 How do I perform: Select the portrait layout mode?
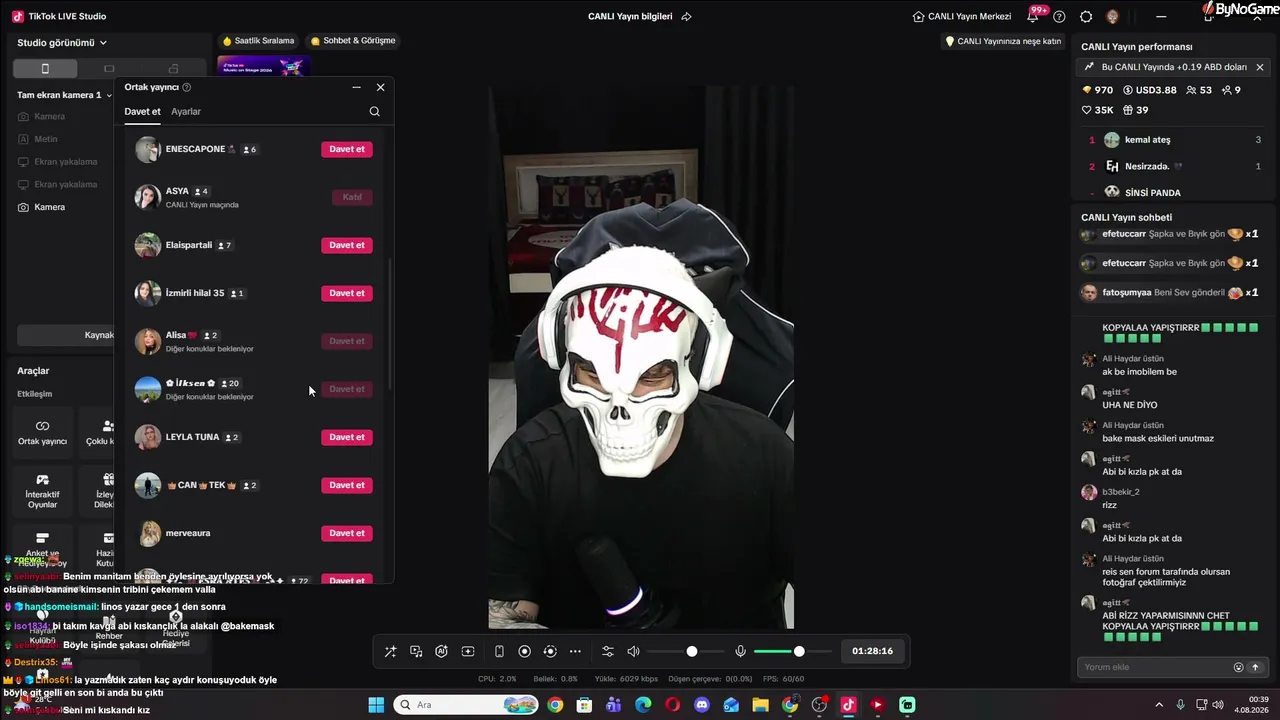click(45, 69)
